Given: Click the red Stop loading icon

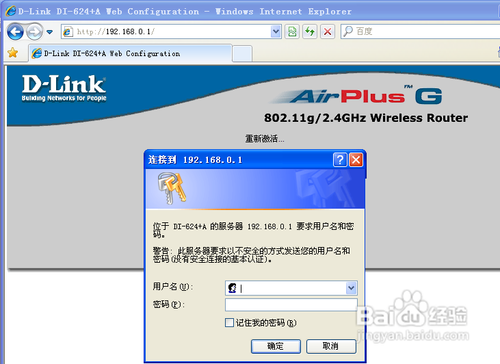Looking at the screenshot, I should pyautogui.click(x=327, y=32).
